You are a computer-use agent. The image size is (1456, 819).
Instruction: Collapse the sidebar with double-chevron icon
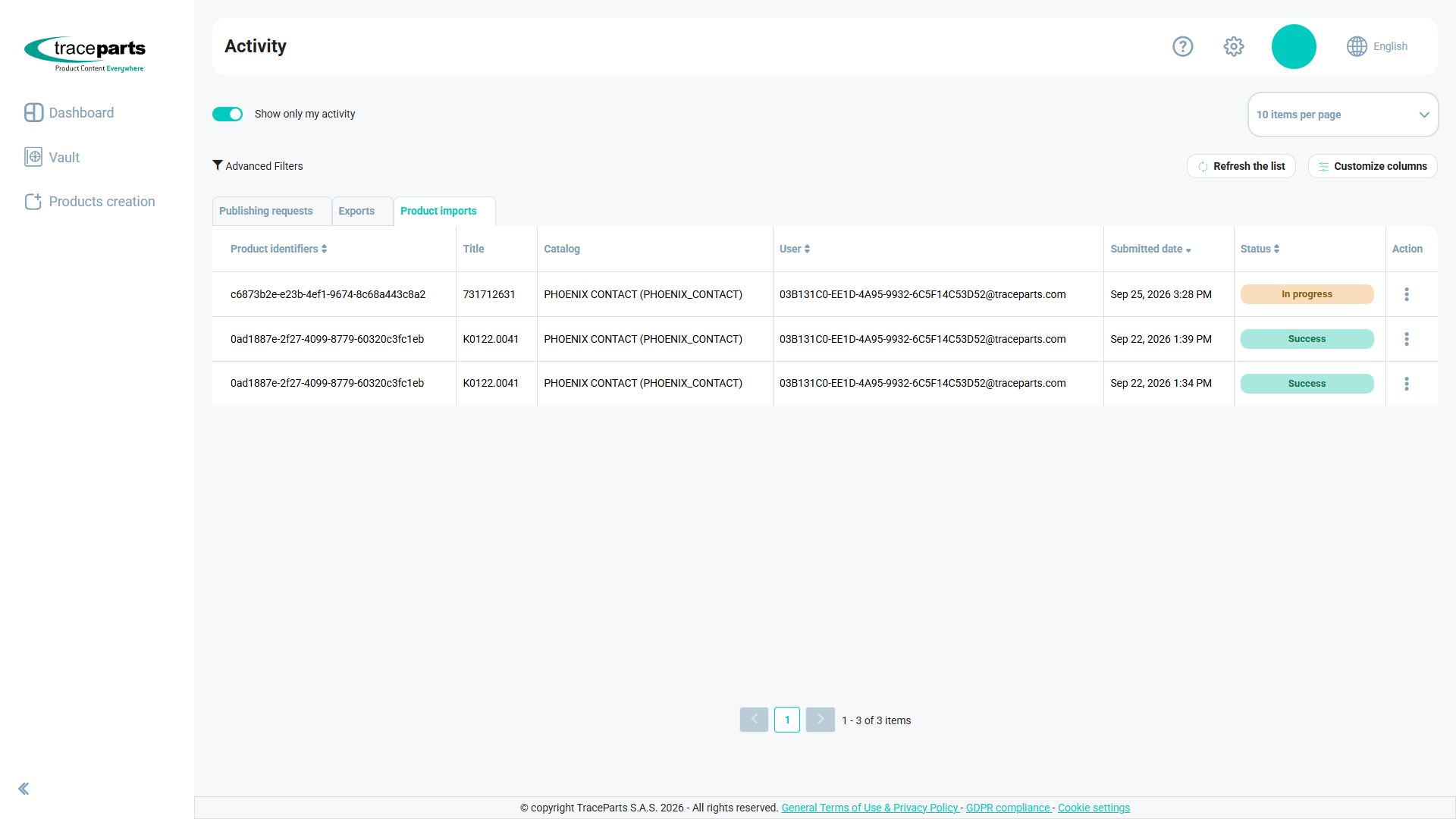pyautogui.click(x=24, y=789)
